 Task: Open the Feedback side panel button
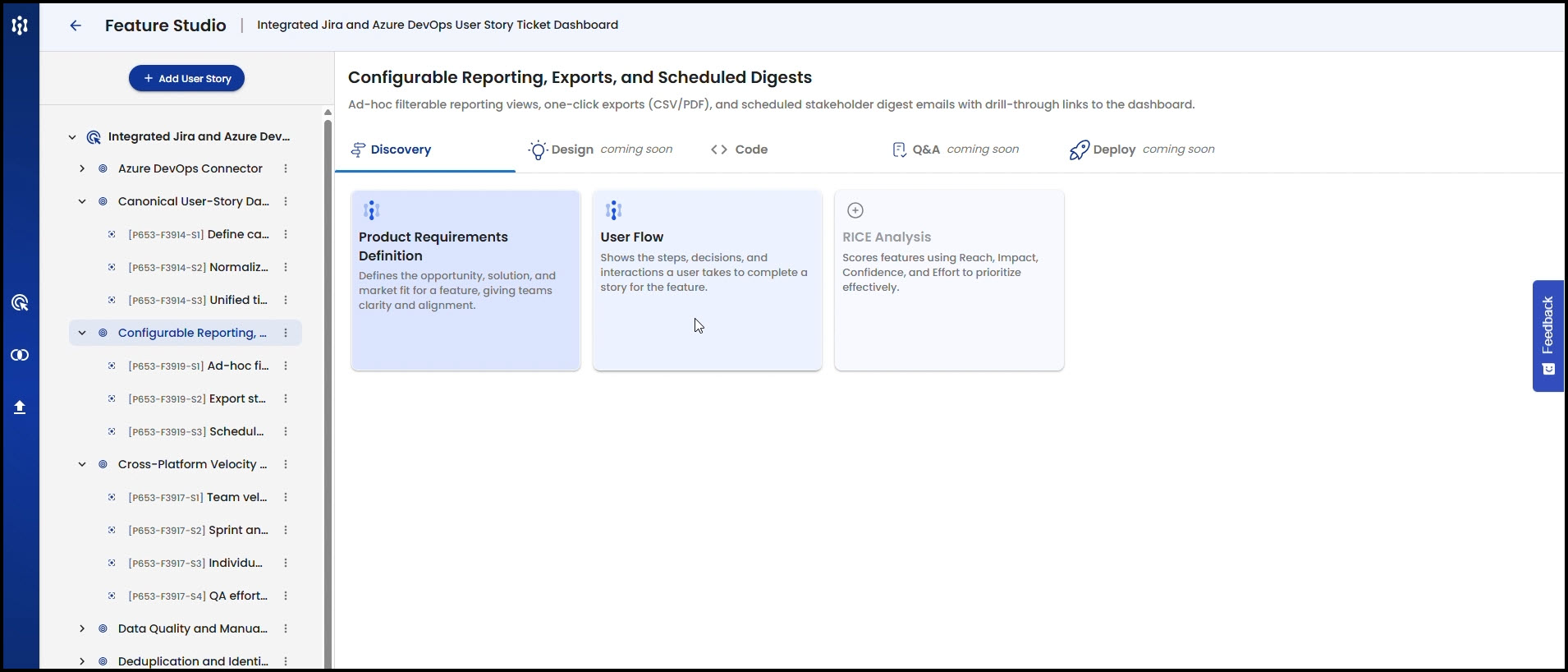(x=1547, y=336)
